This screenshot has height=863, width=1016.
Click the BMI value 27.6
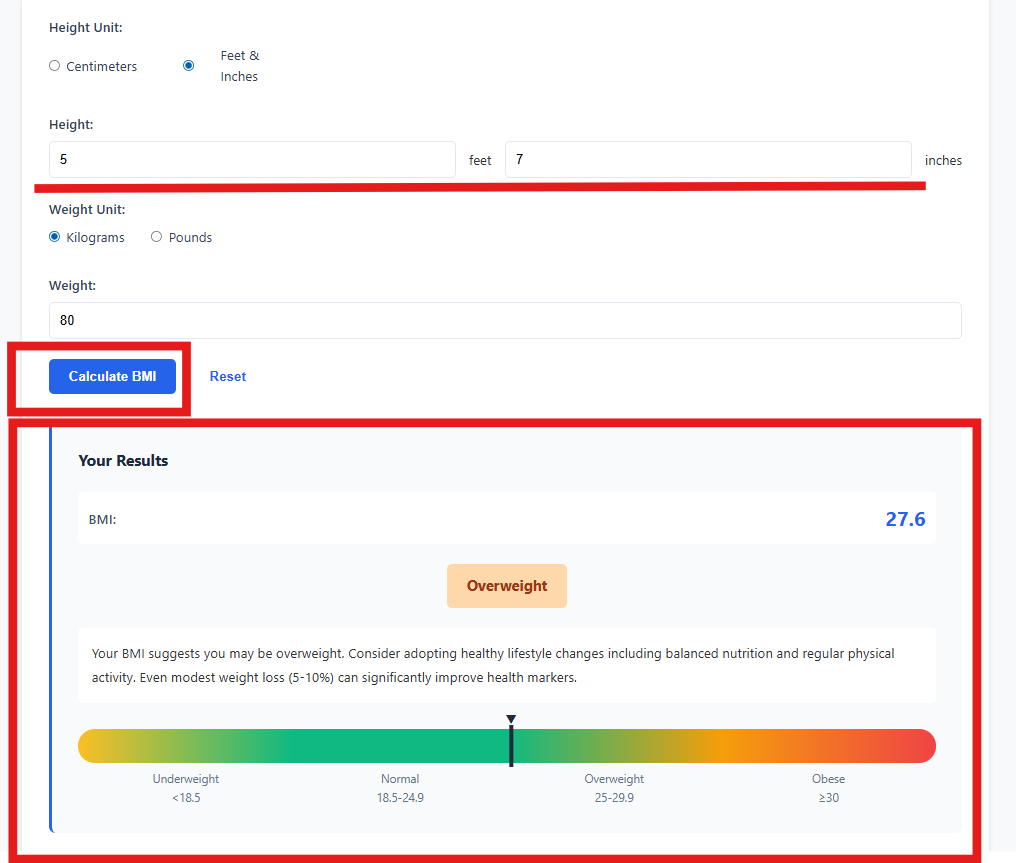904,518
